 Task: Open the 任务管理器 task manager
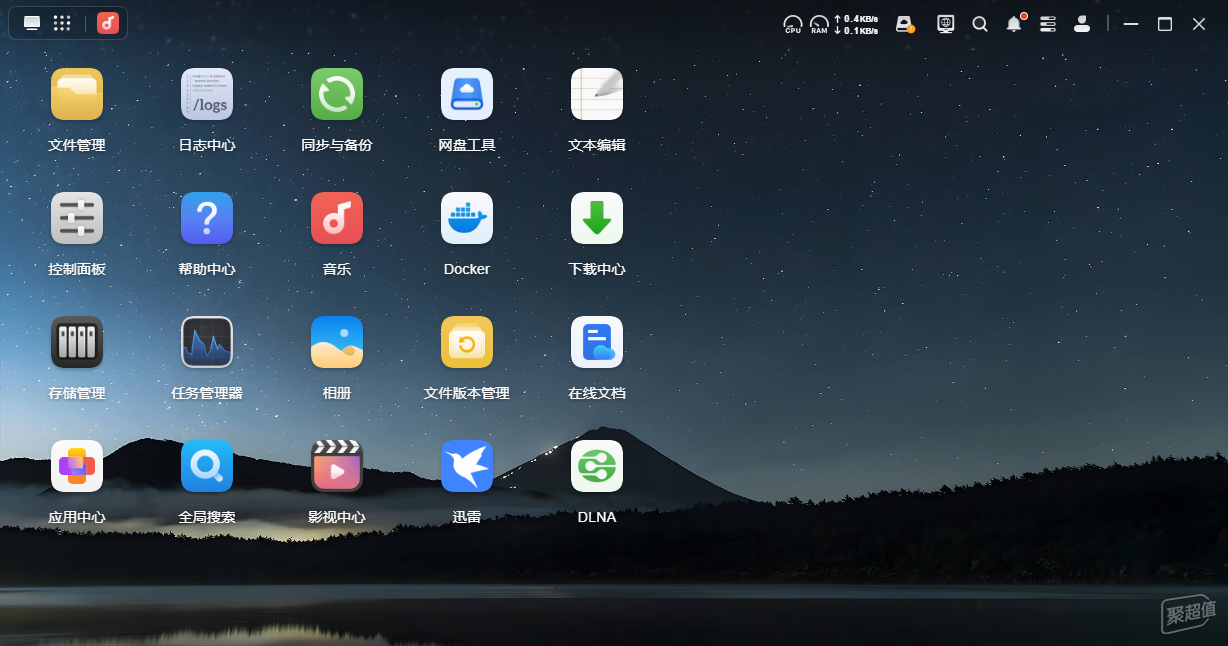[207, 342]
